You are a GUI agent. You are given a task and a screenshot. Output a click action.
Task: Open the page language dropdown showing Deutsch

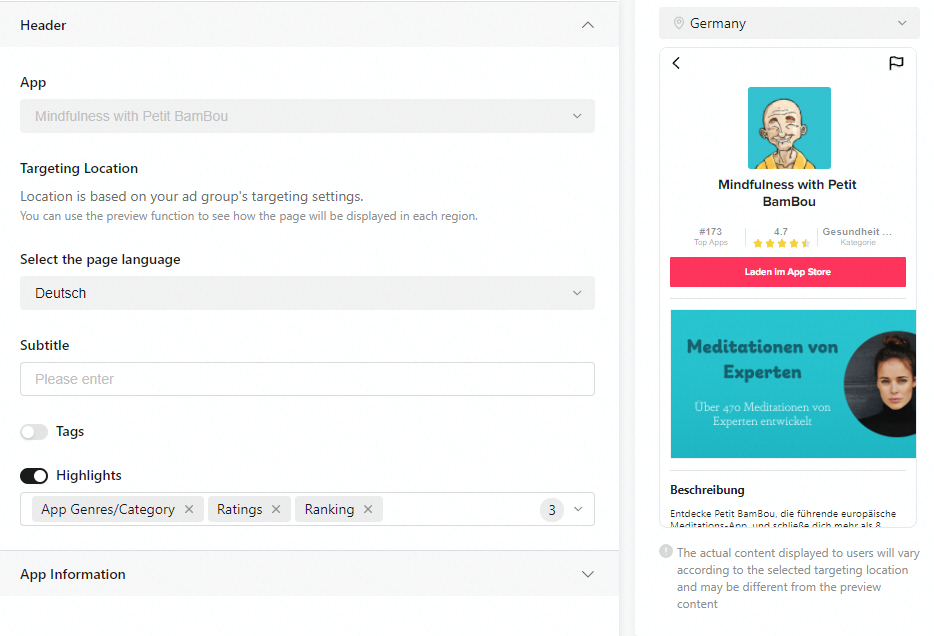pyautogui.click(x=307, y=293)
